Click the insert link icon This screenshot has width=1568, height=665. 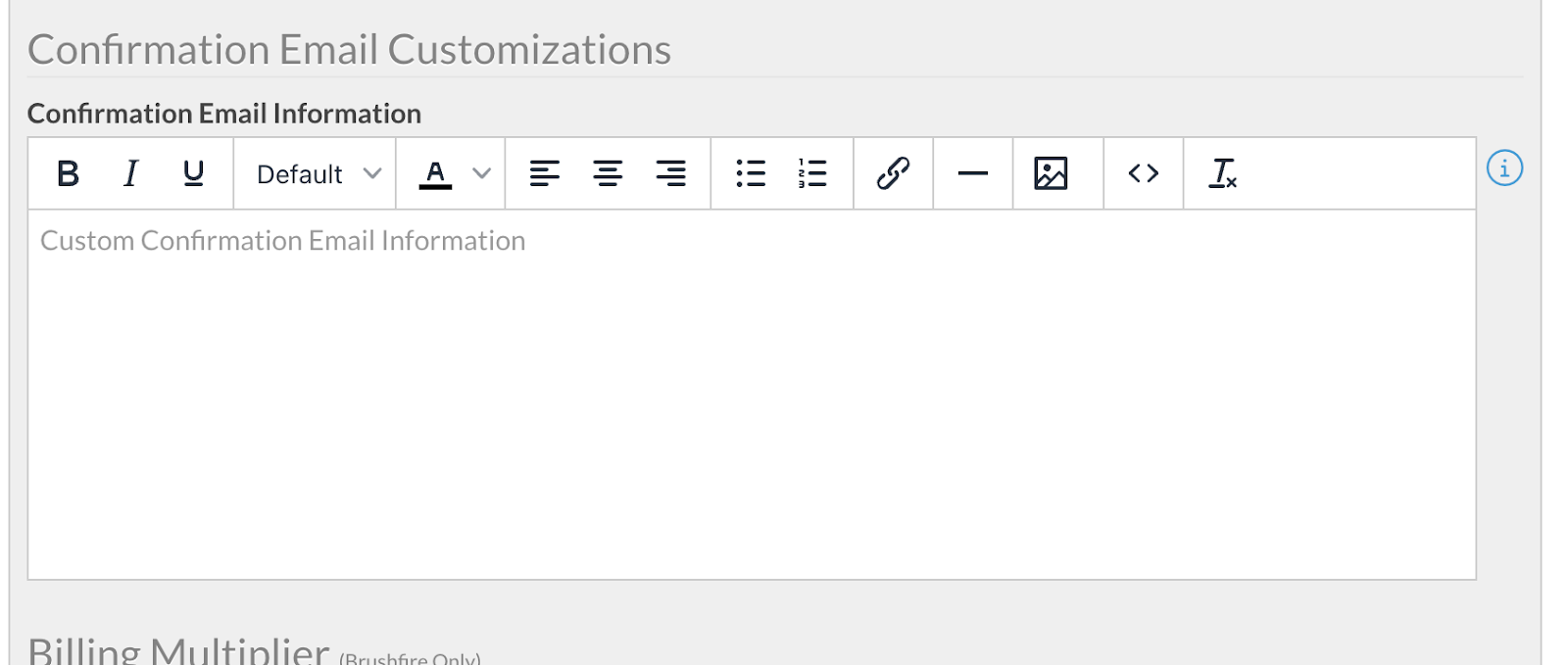pyautogui.click(x=893, y=173)
